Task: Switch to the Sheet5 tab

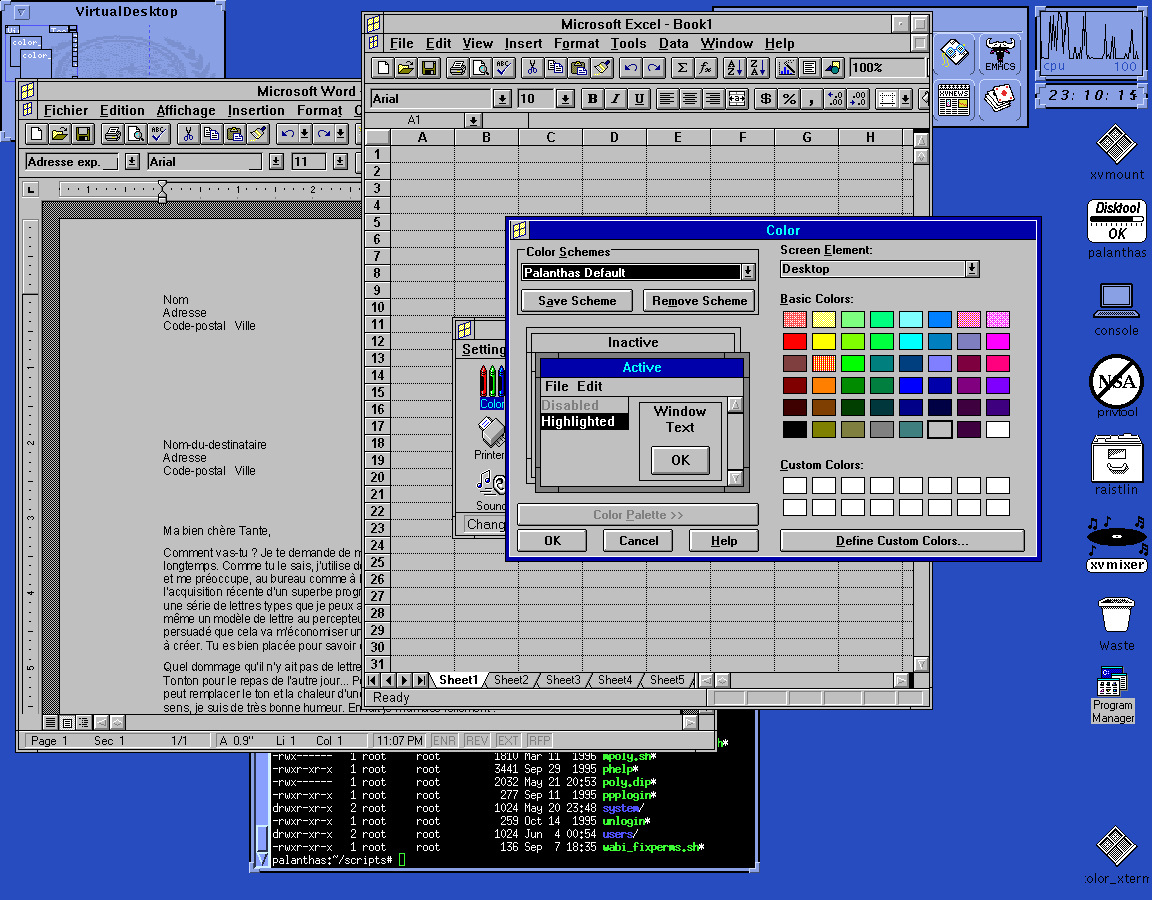Action: coord(666,680)
